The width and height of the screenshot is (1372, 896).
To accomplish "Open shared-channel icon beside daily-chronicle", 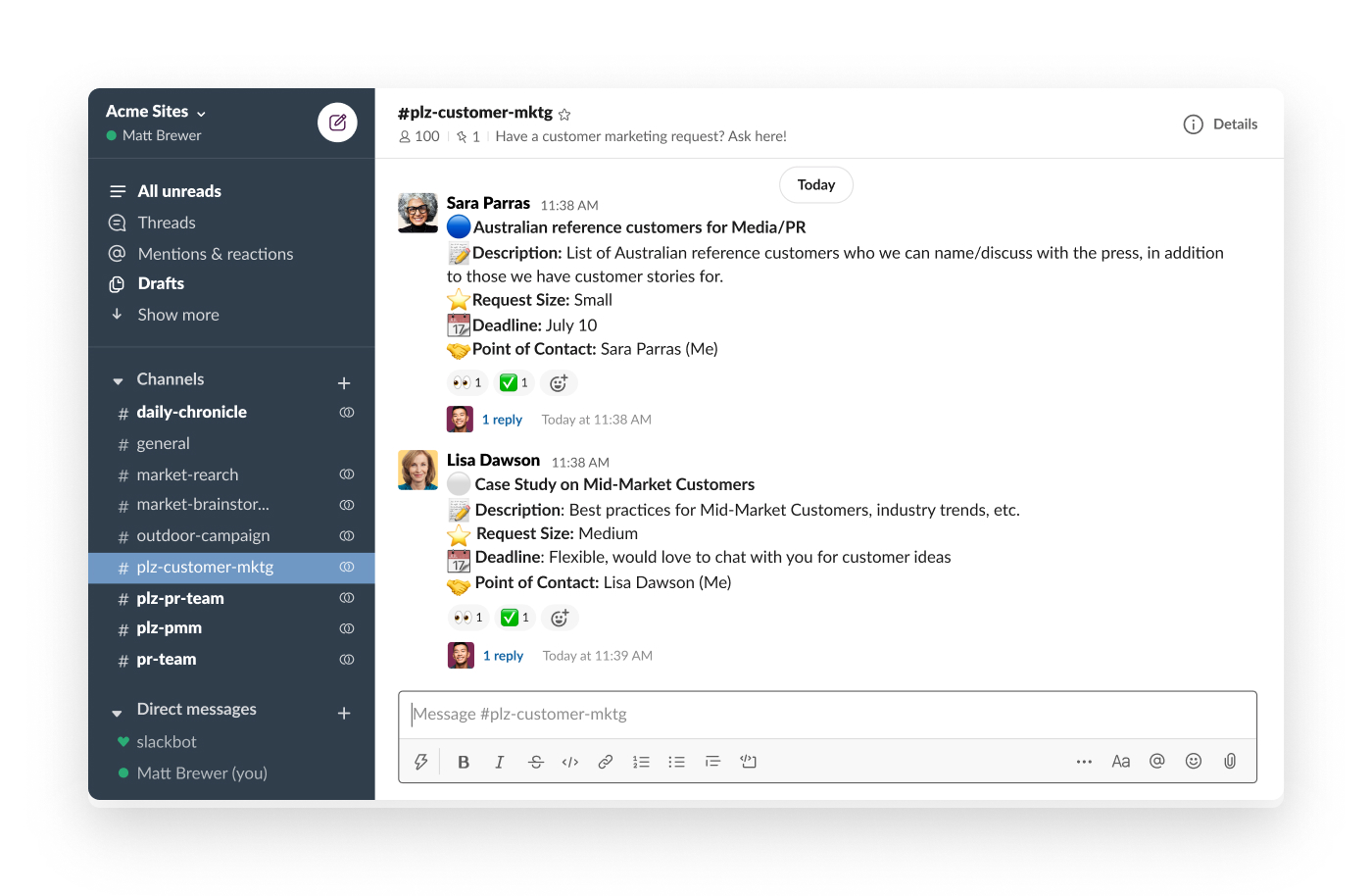I will point(347,413).
